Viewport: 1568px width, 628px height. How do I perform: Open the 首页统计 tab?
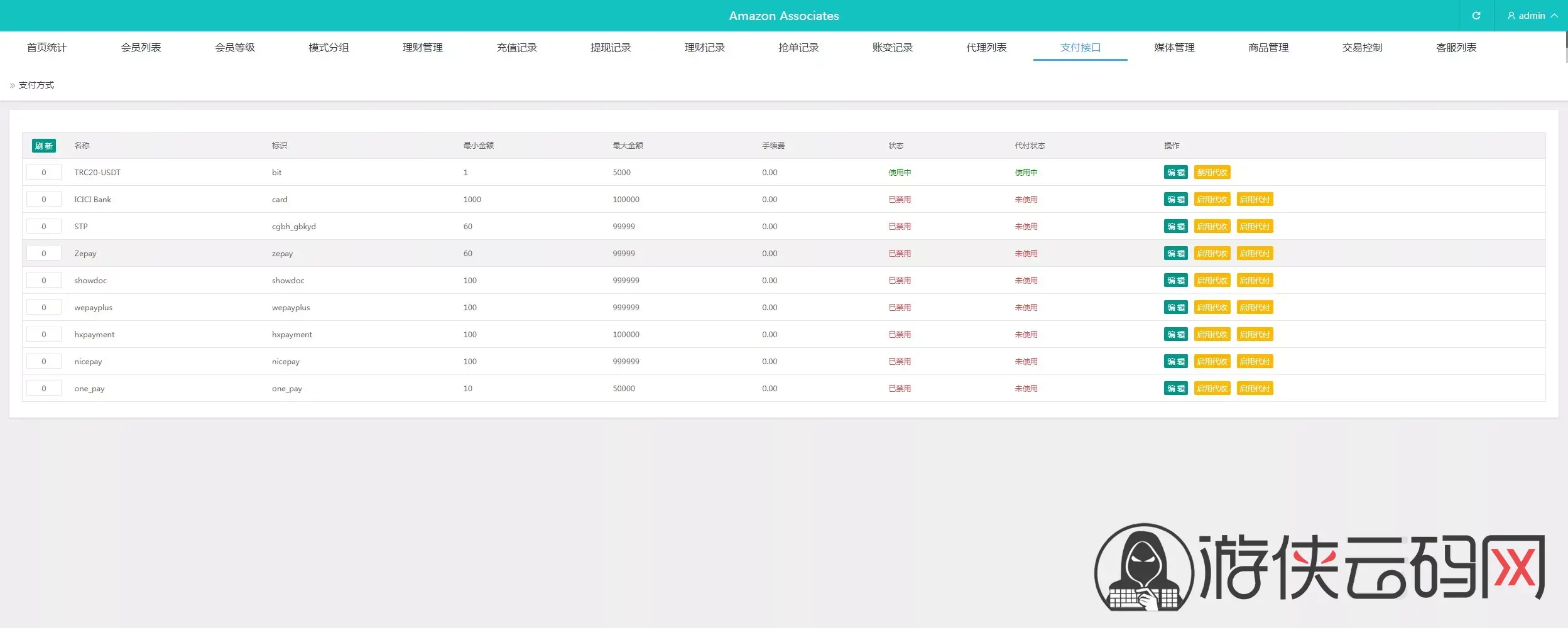pos(47,47)
